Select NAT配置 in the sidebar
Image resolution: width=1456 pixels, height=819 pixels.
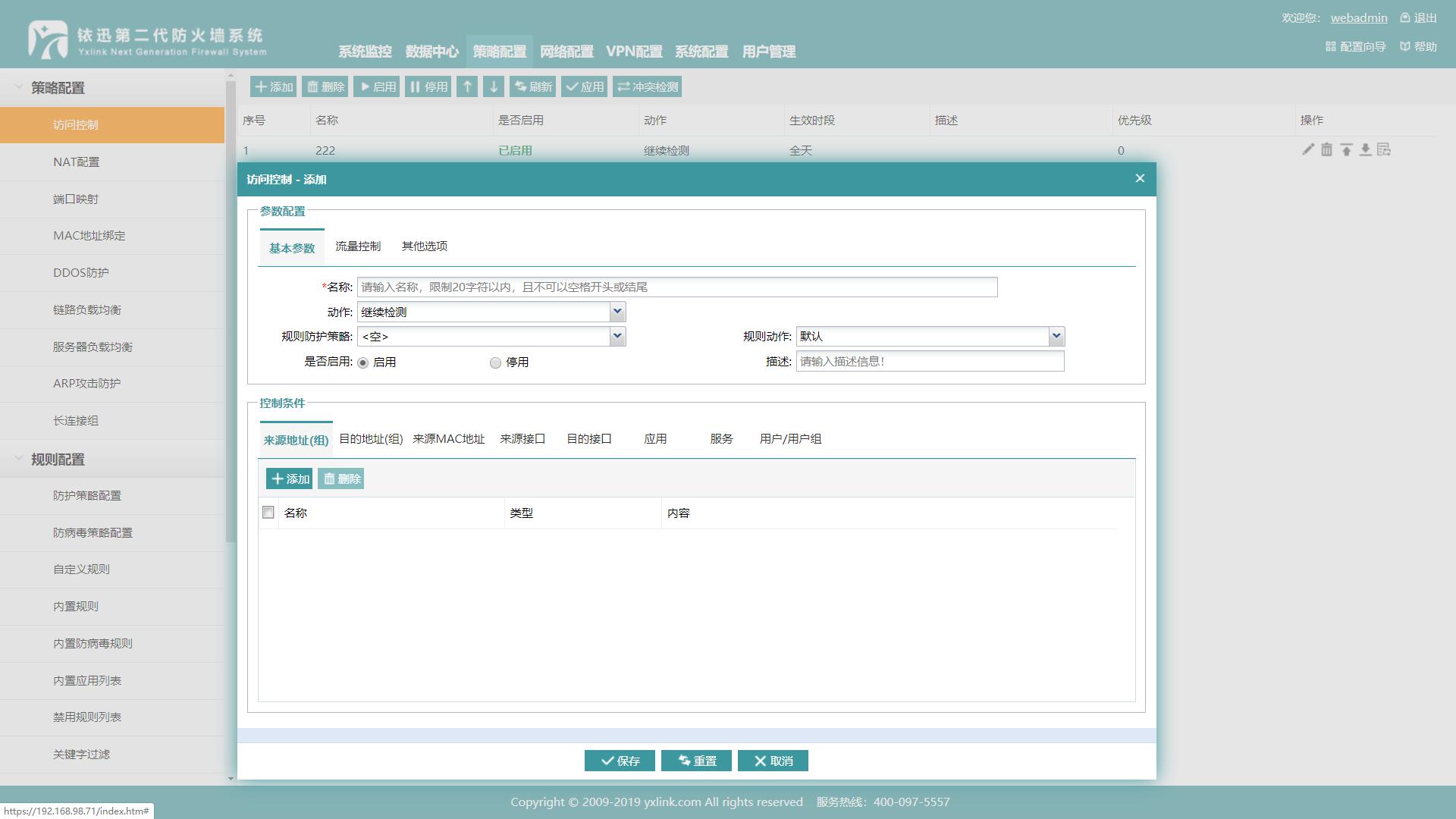click(112, 162)
